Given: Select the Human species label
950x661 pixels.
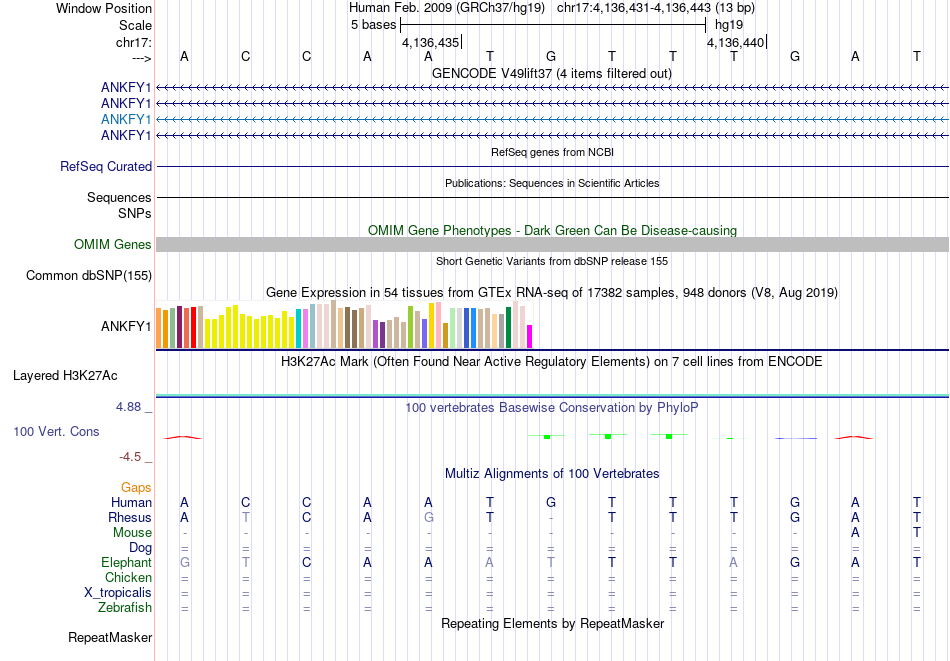Looking at the screenshot, I should (x=131, y=503).
